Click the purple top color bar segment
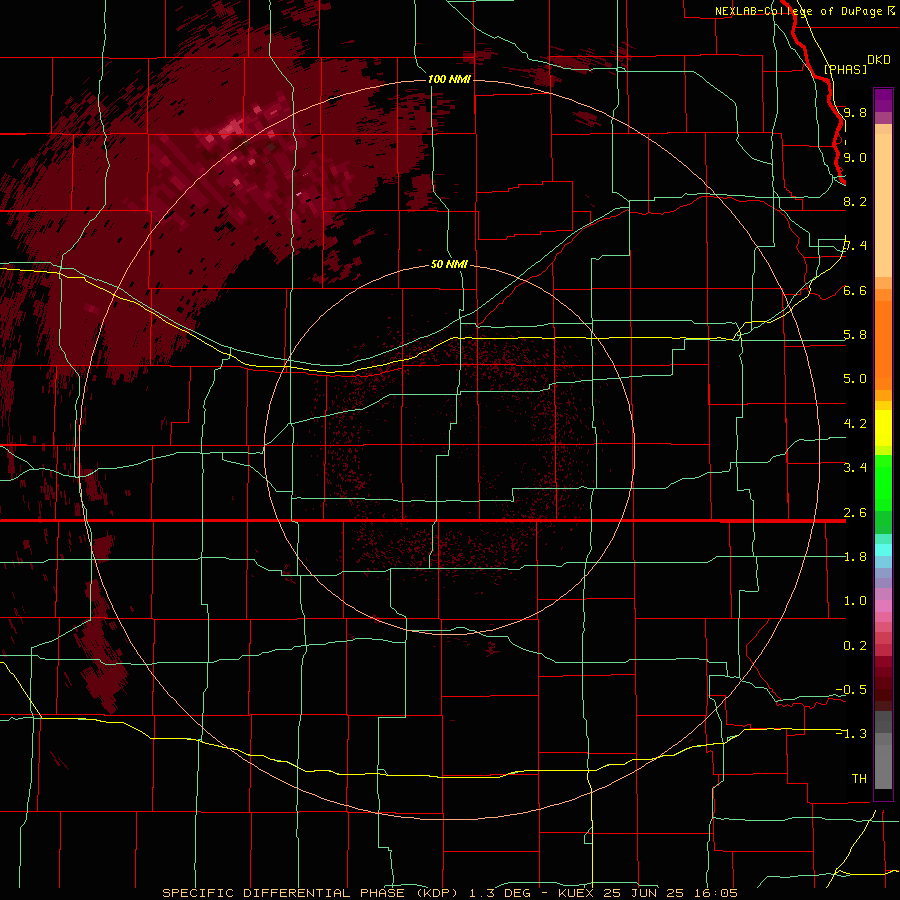 [883, 100]
